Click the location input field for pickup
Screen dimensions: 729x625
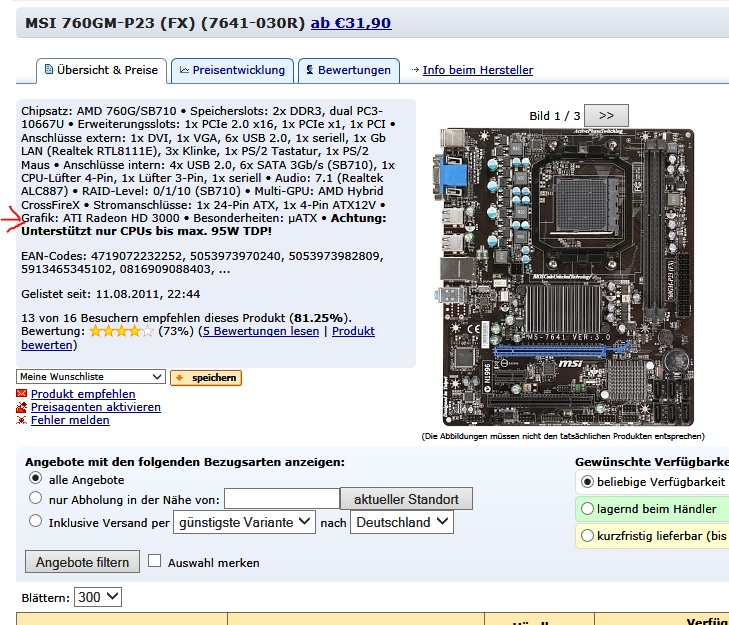click(282, 499)
